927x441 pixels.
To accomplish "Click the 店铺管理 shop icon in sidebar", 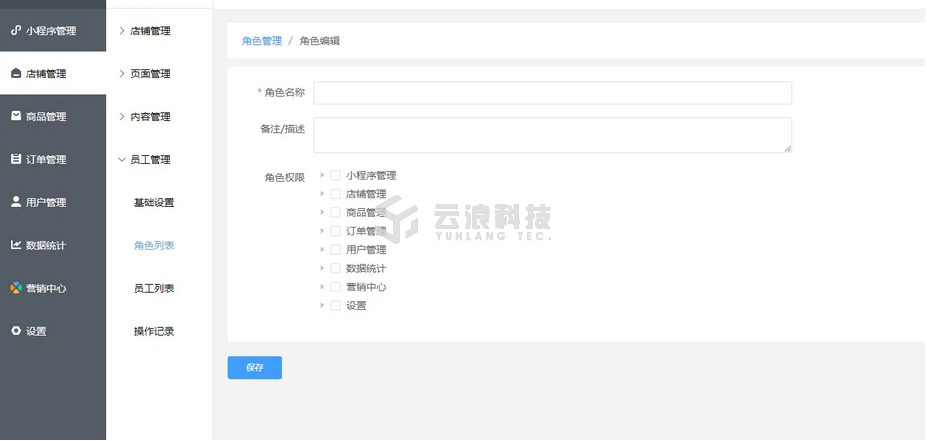I will 16,74.
